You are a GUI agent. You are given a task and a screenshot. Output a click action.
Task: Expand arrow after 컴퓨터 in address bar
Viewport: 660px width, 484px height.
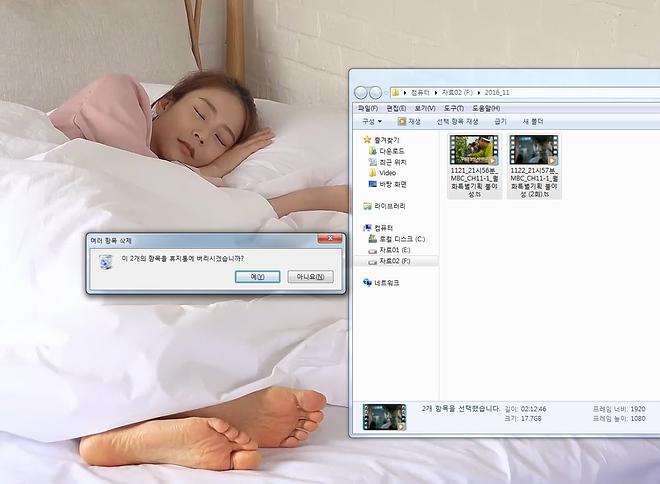click(x=436, y=93)
